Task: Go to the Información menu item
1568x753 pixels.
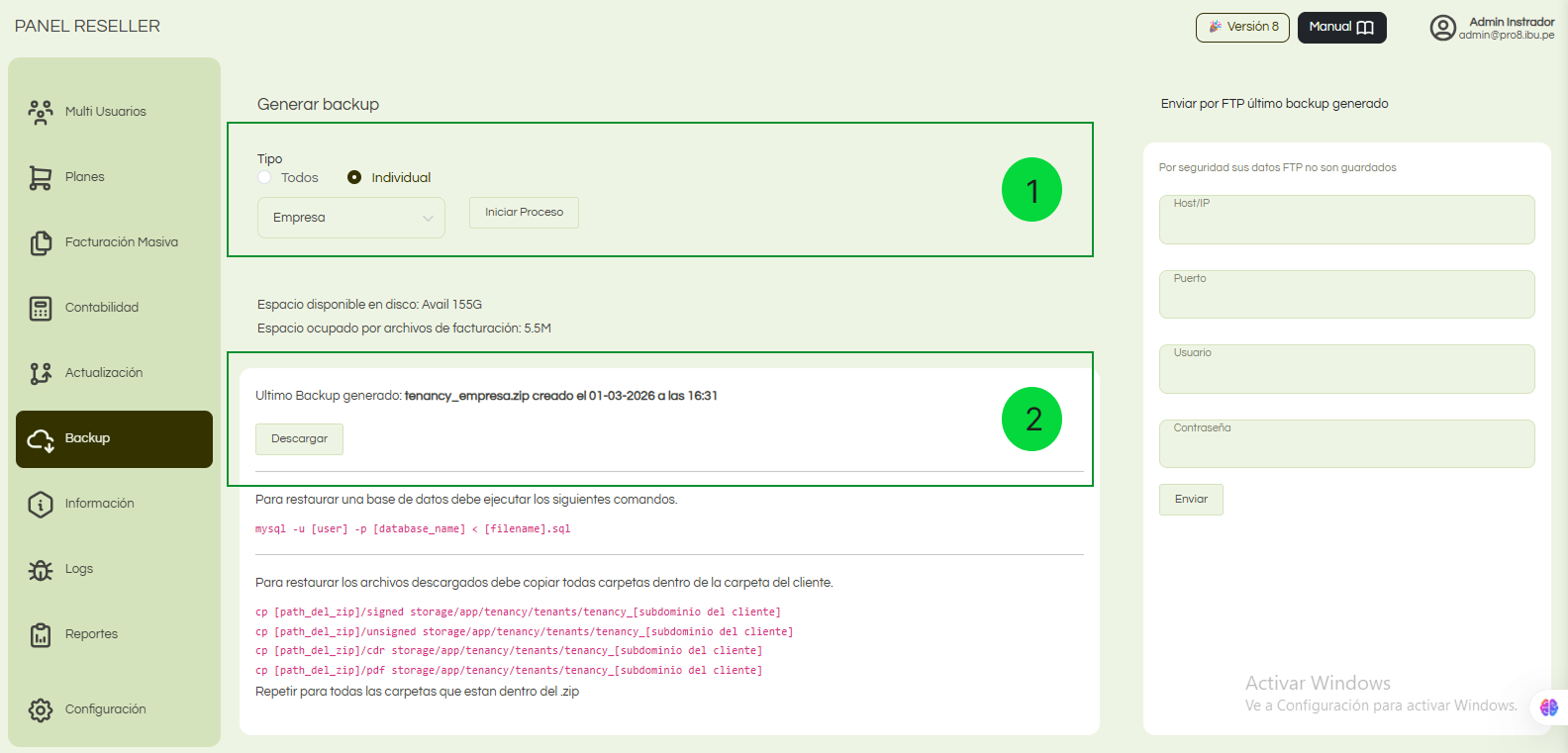Action: tap(99, 504)
